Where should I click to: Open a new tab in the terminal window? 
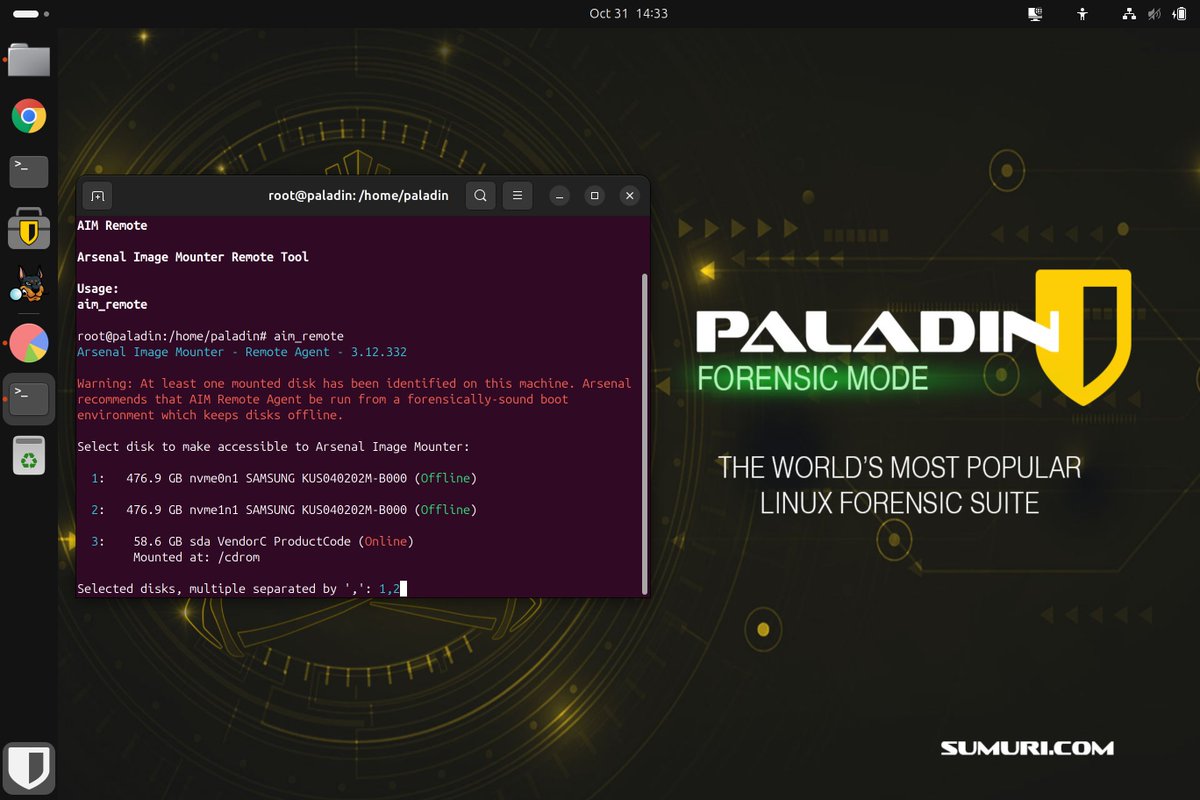(97, 196)
